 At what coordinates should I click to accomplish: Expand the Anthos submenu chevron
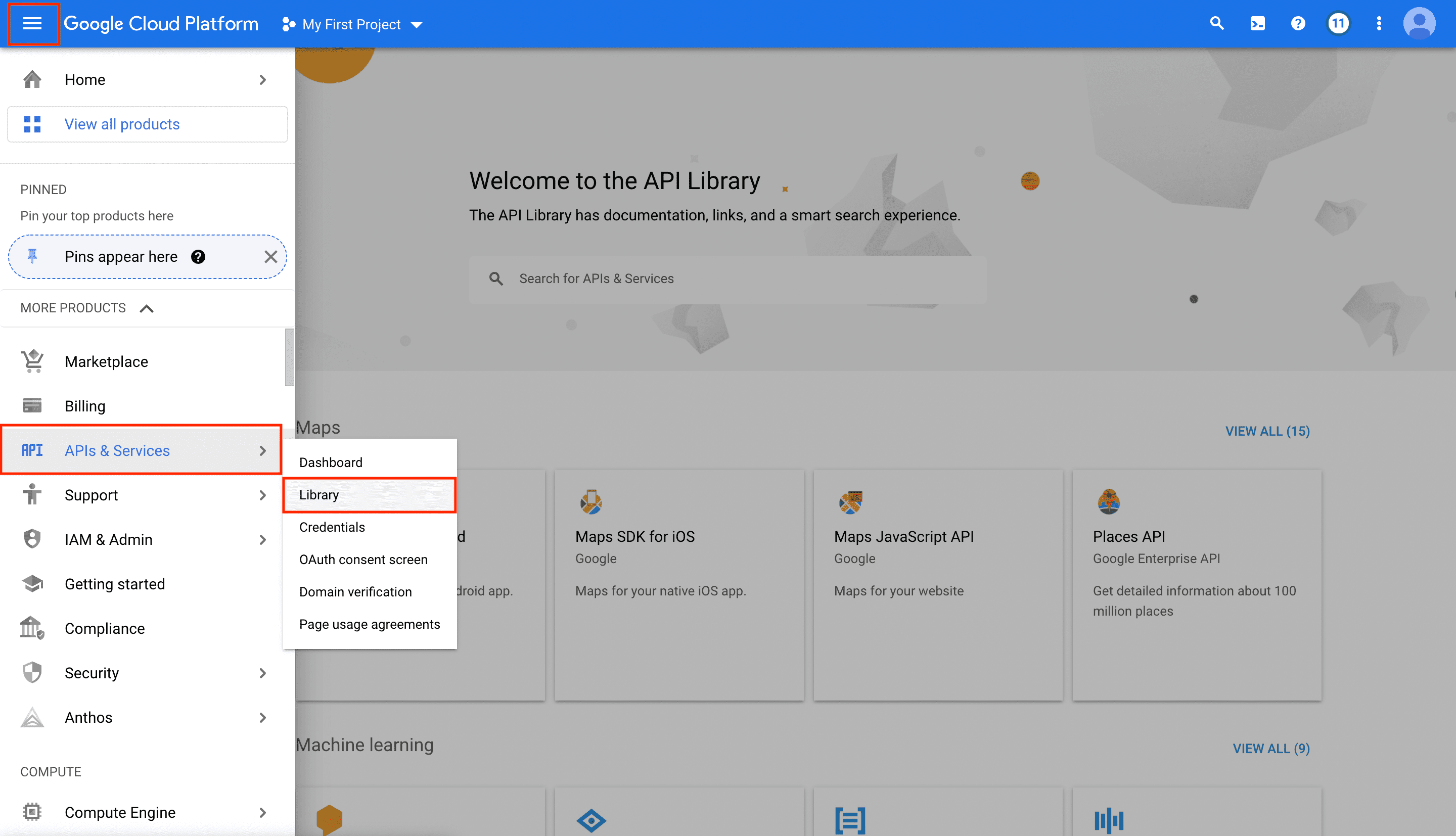[262, 718]
